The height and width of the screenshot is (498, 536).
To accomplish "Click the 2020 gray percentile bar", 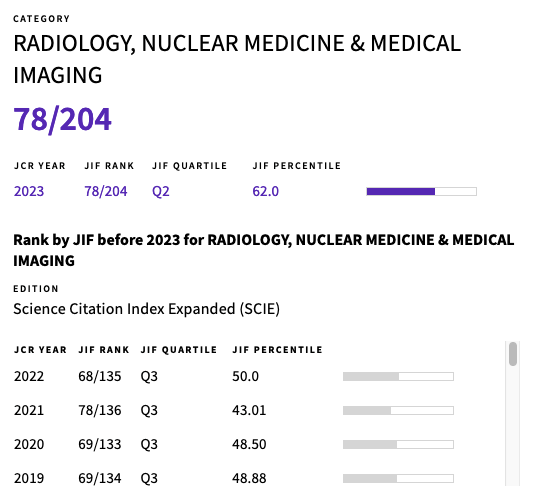I will click(398, 445).
